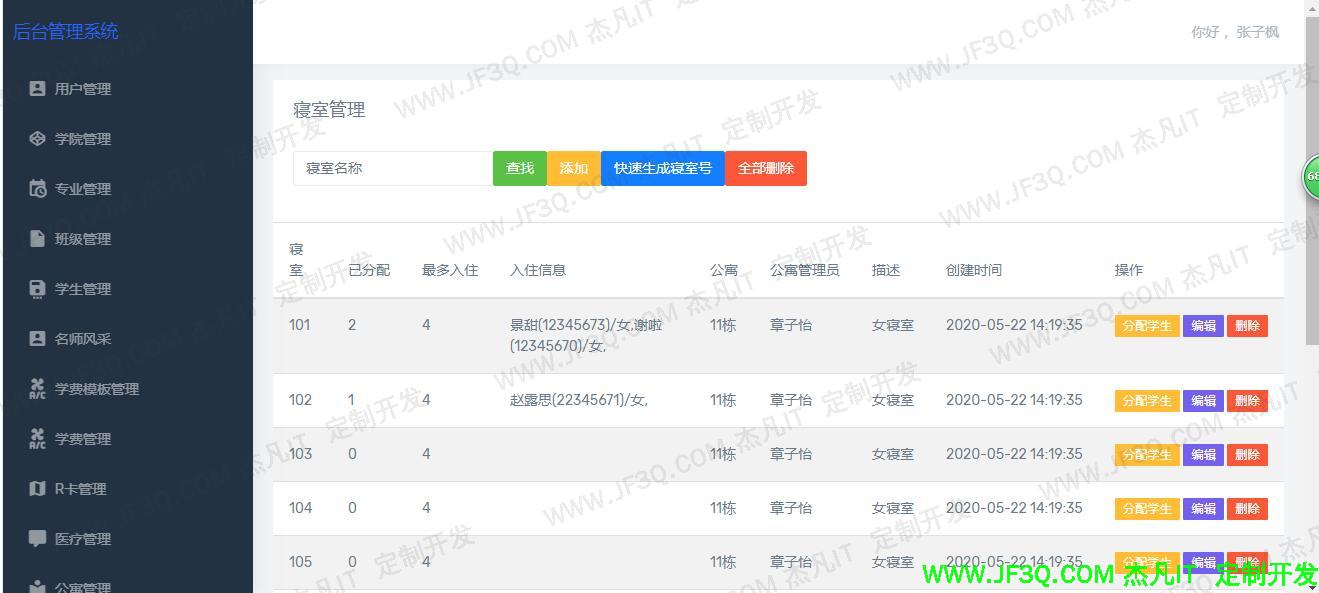1319x593 pixels.
Task: Open the 公寓管理 menu item
Action: pyautogui.click(x=82, y=587)
